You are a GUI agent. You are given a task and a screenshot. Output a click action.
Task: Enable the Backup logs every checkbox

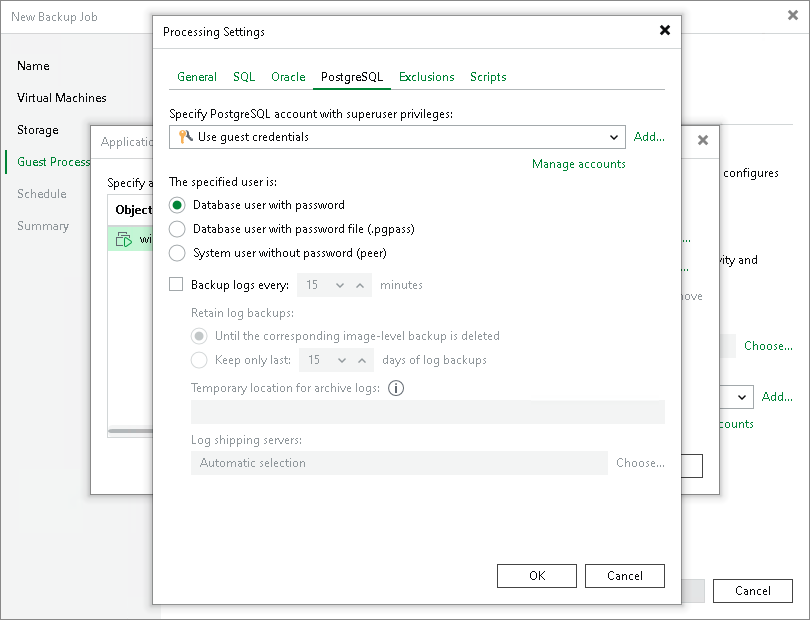[177, 285]
